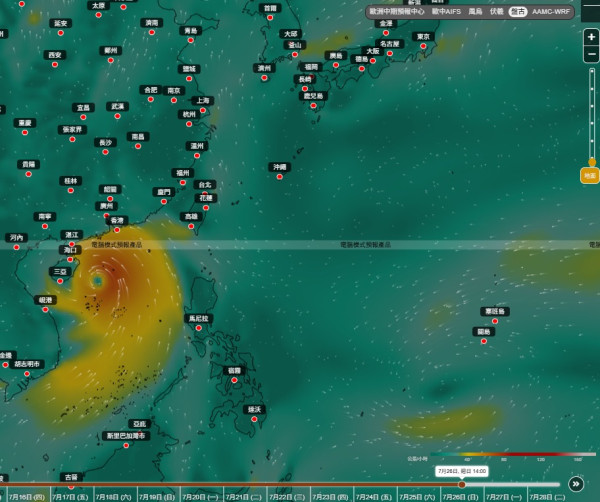Image resolution: width=600 pixels, height=502 pixels.
Task: Jump to 7月20日 on the timeline
Action: pos(201,497)
